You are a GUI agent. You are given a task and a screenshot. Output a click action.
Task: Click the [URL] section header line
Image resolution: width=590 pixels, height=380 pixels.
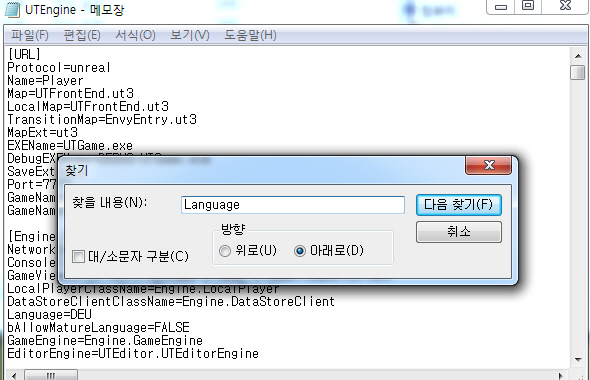24,55
